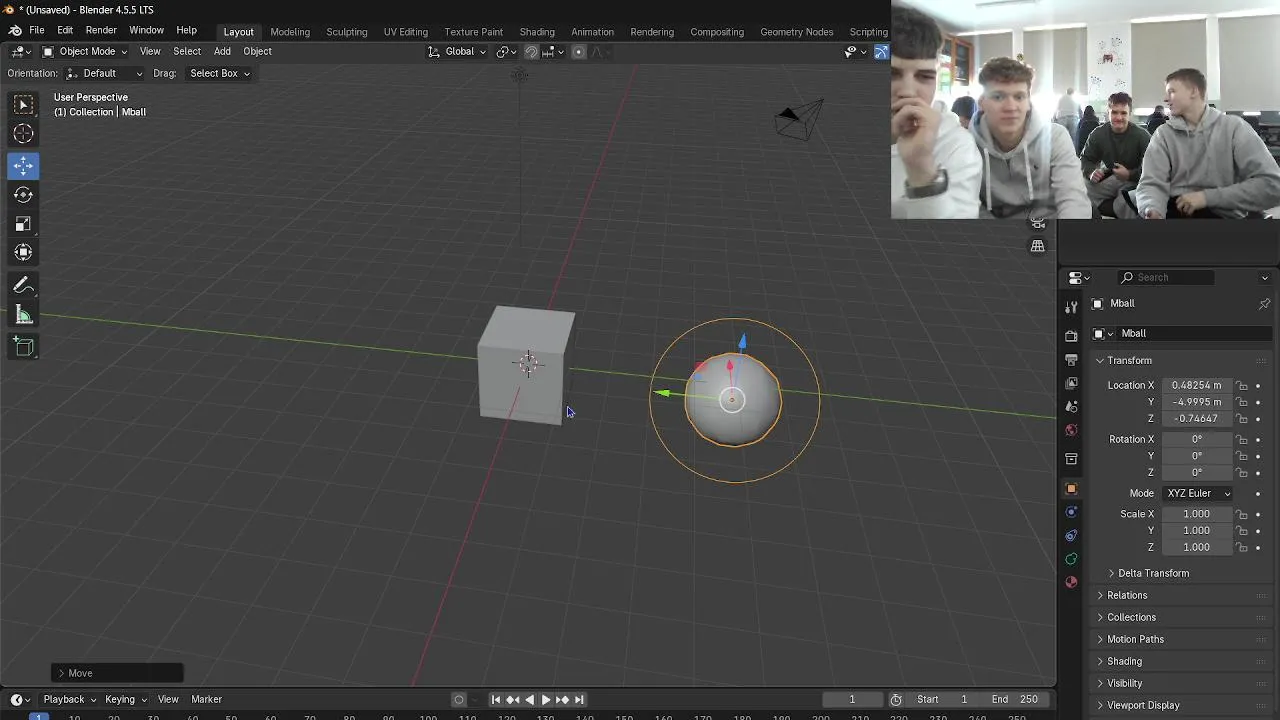Open the World properties tab

click(x=1071, y=430)
